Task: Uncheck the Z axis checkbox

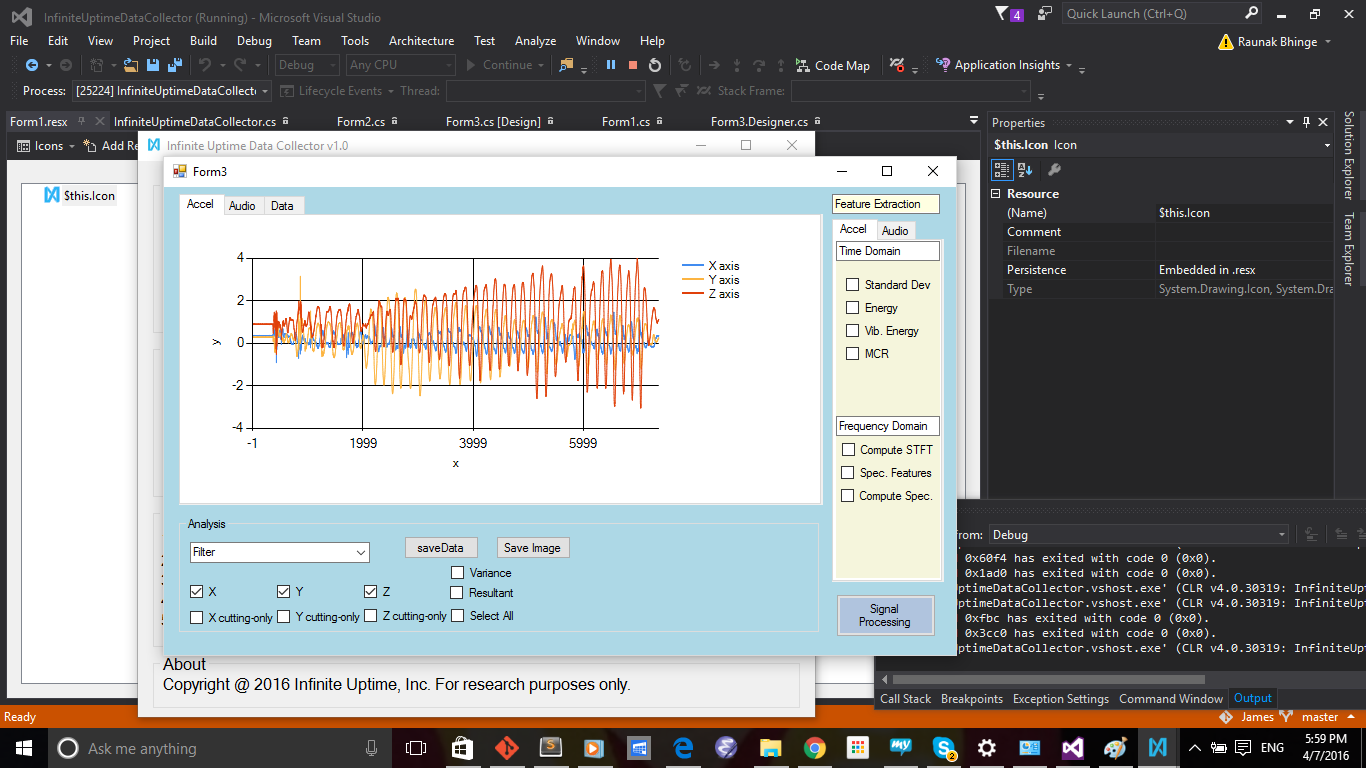Action: click(x=371, y=592)
